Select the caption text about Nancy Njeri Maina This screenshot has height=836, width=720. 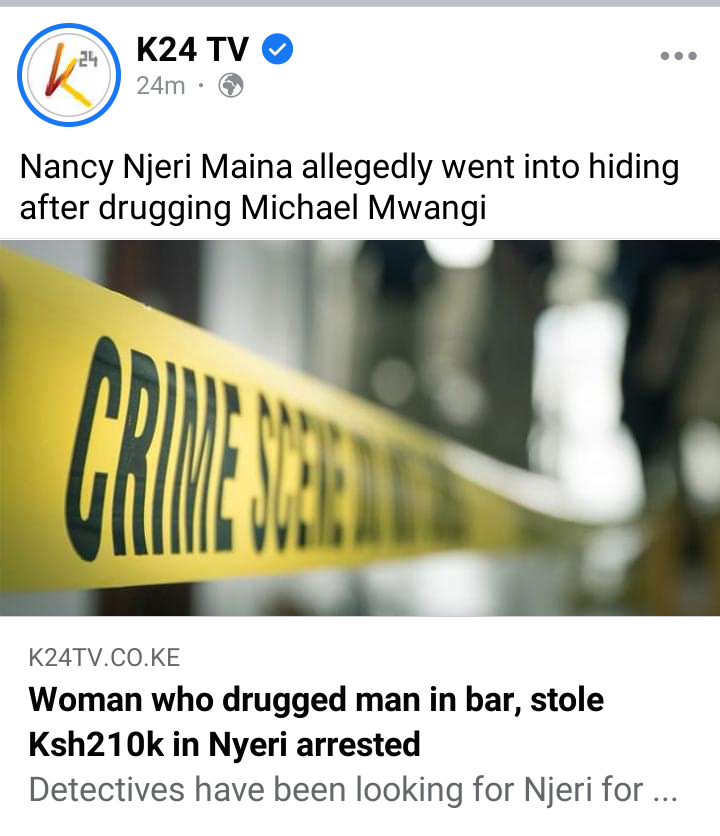349,187
